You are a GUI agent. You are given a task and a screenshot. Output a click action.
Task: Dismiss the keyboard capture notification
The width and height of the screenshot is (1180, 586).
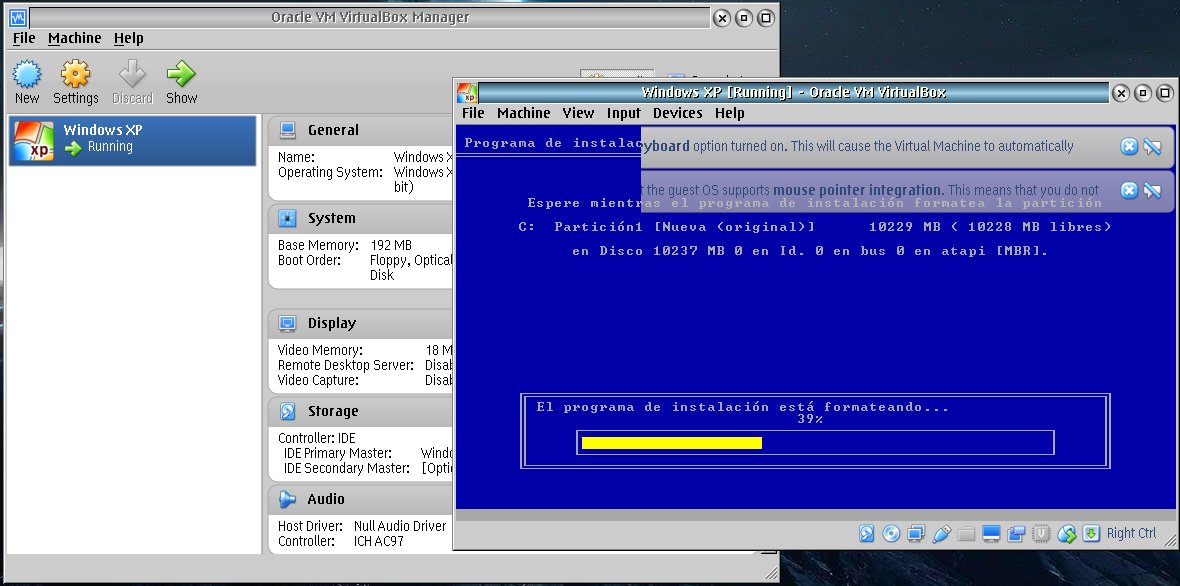click(1129, 147)
